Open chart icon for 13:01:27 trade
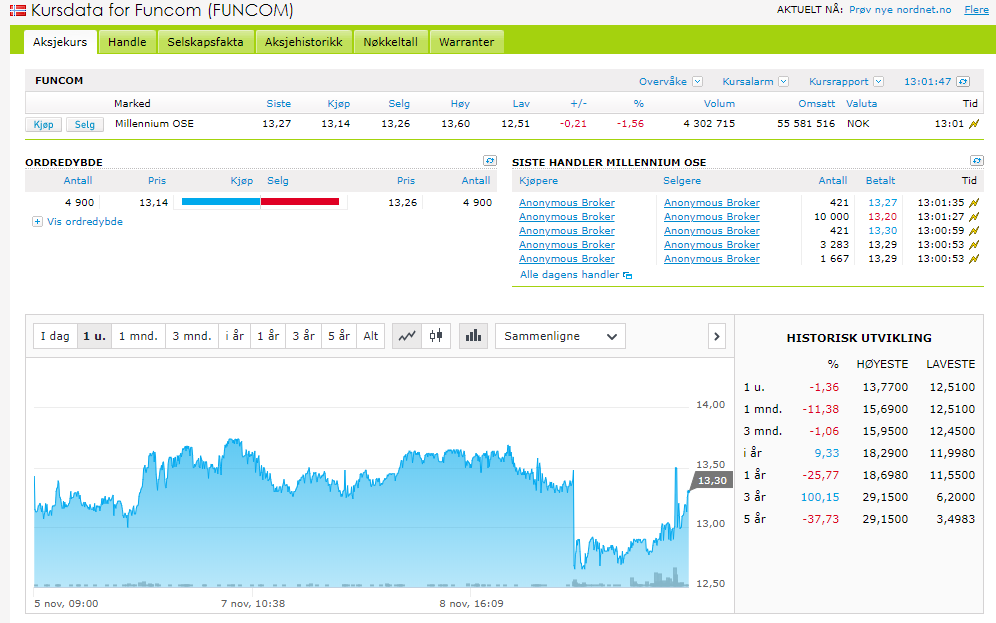Viewport: 996px width, 623px height. 974,217
